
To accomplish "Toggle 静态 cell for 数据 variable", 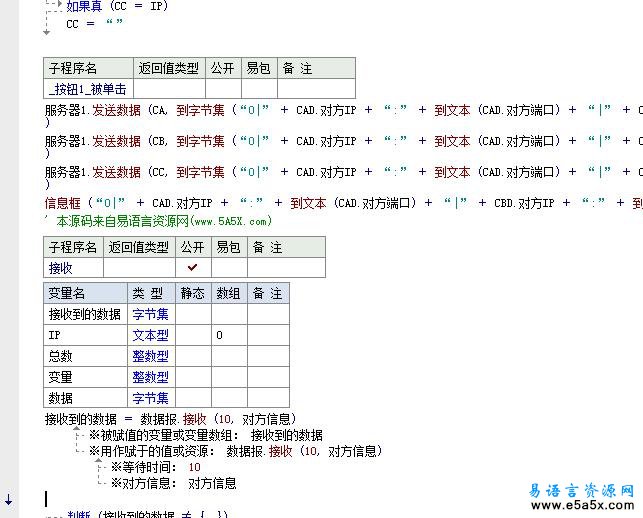I will (193, 398).
